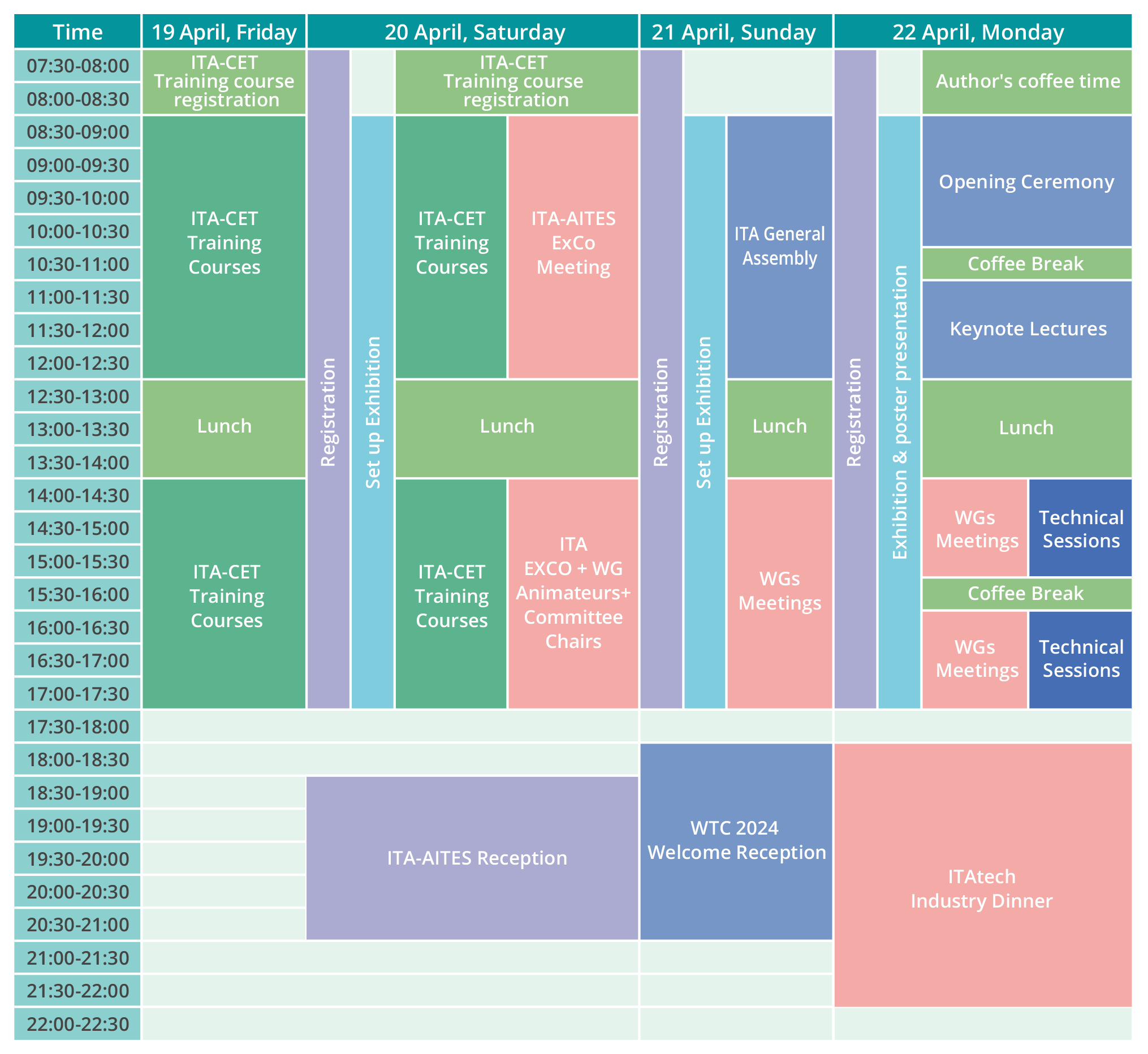Viewport: 1148px width, 1054px height.
Task: Click the 08:30-09:00 time slot
Action: (x=77, y=132)
